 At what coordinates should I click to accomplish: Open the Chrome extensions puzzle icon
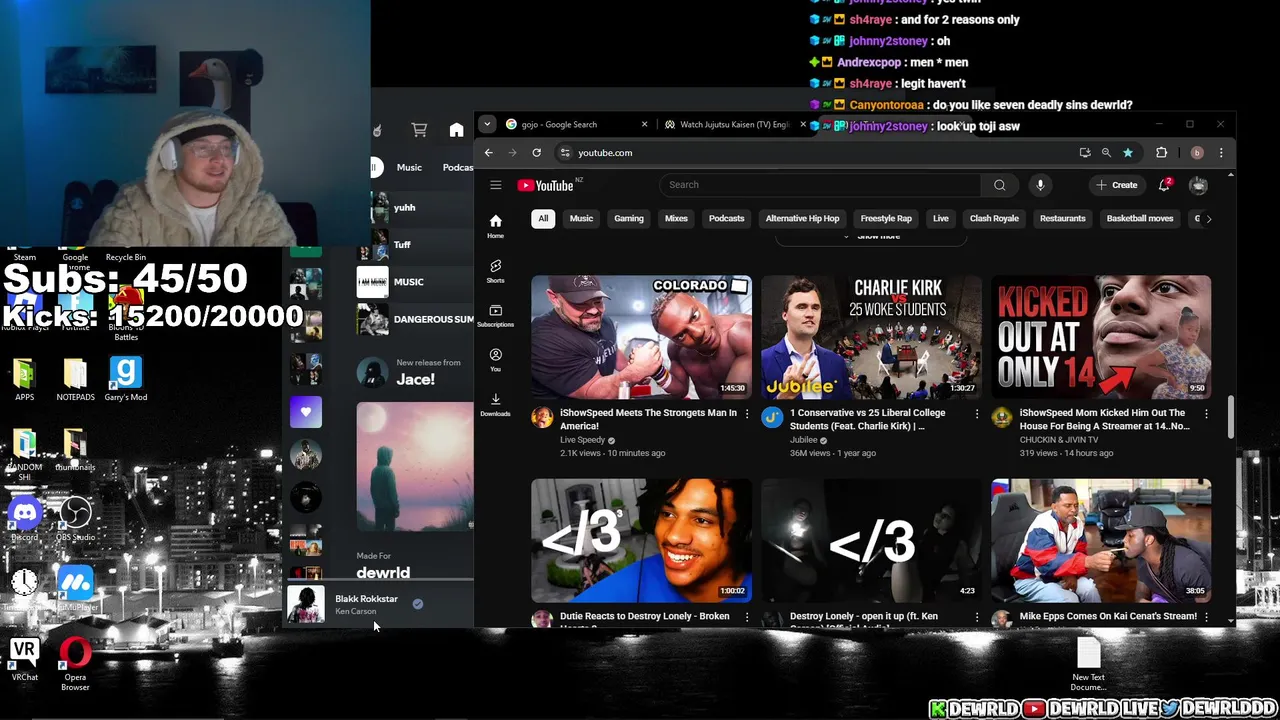pos(1161,153)
